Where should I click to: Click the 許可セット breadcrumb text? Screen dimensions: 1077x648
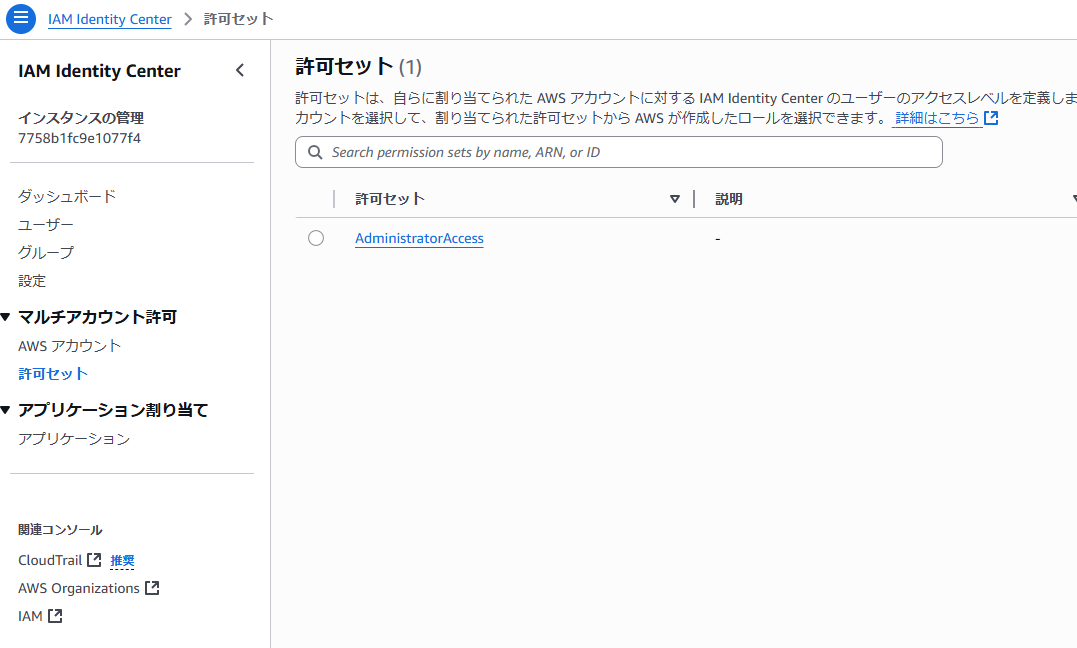tap(238, 19)
